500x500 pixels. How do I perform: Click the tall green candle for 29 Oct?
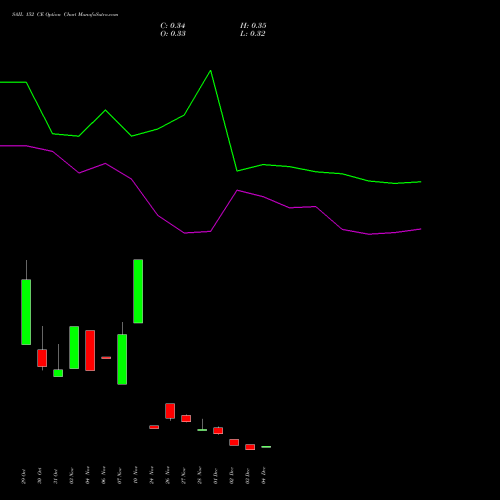[26, 312]
